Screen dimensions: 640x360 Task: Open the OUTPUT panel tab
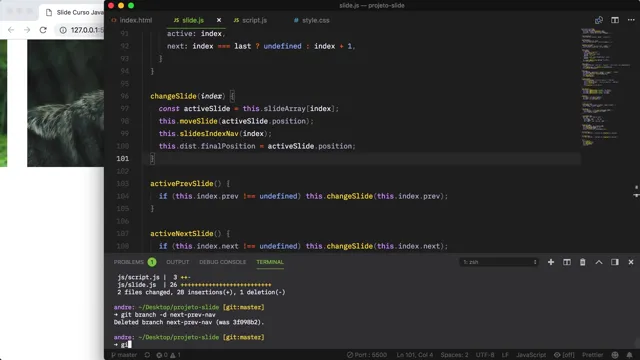pos(178,262)
